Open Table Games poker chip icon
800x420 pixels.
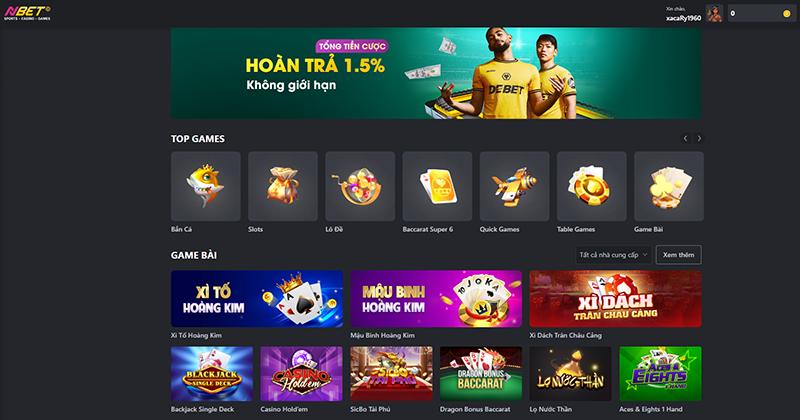(x=592, y=186)
